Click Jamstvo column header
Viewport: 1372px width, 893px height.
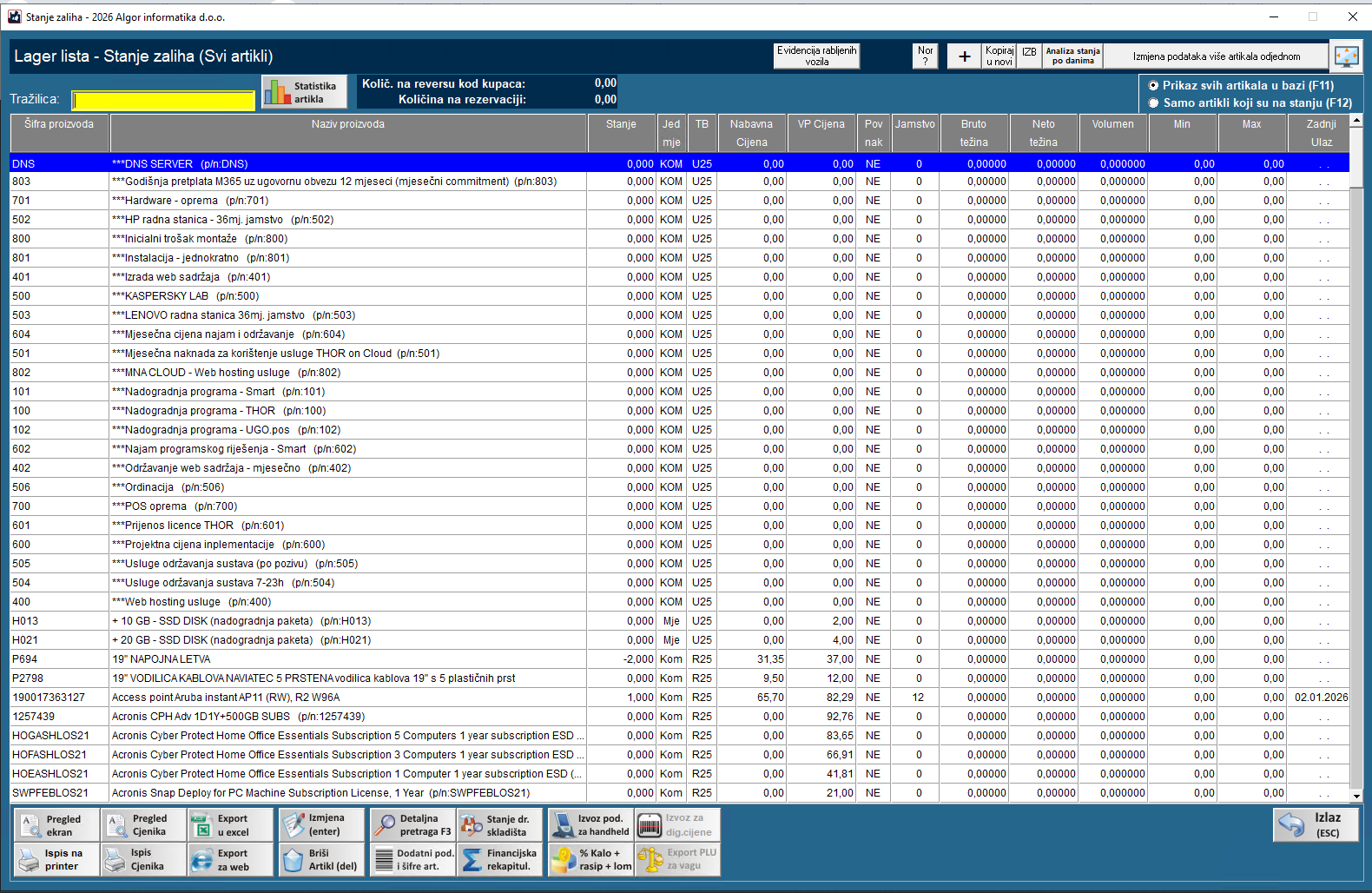[x=915, y=133]
